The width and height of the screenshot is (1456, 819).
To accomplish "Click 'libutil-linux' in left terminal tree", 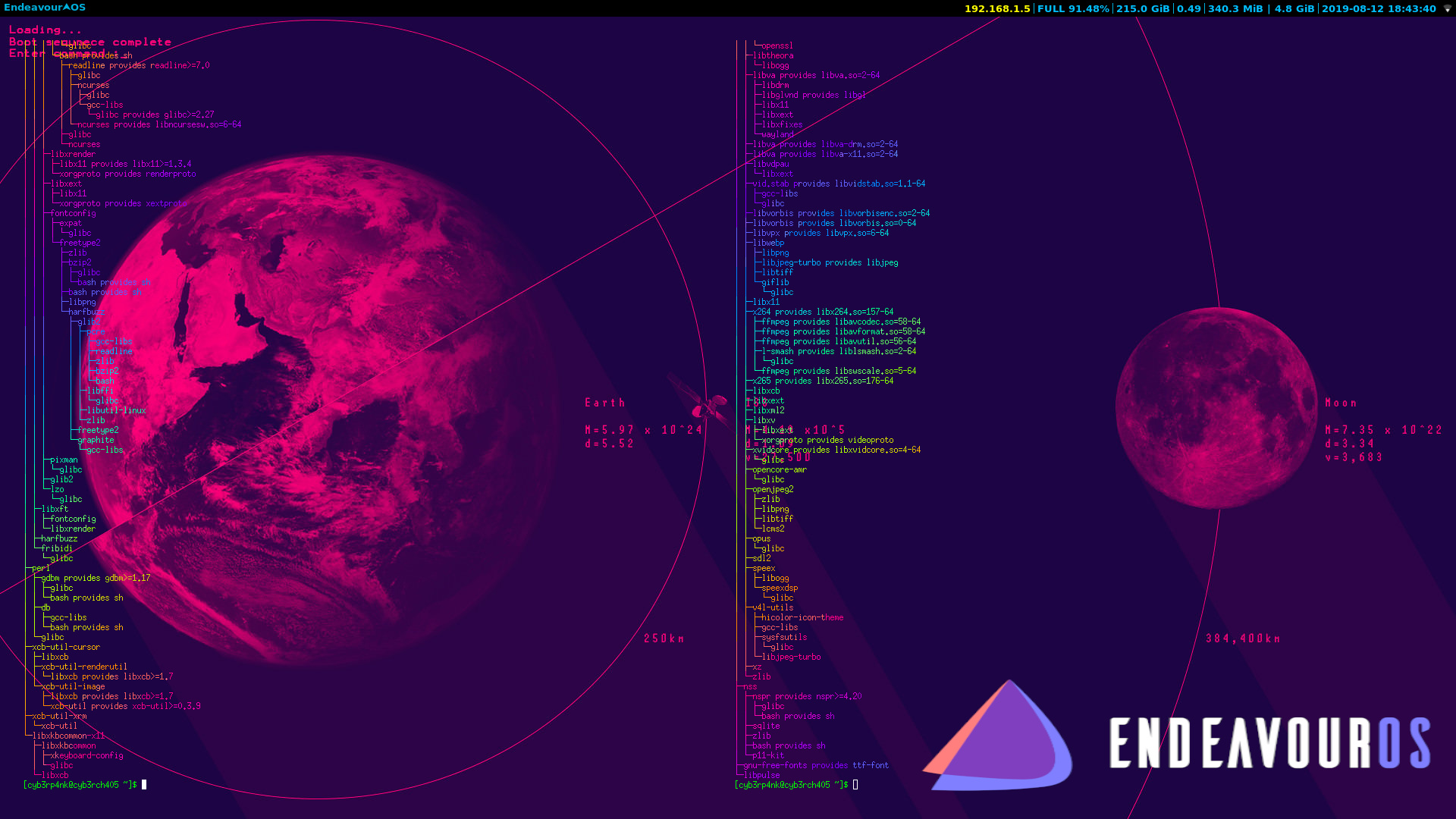I will pyautogui.click(x=116, y=410).
